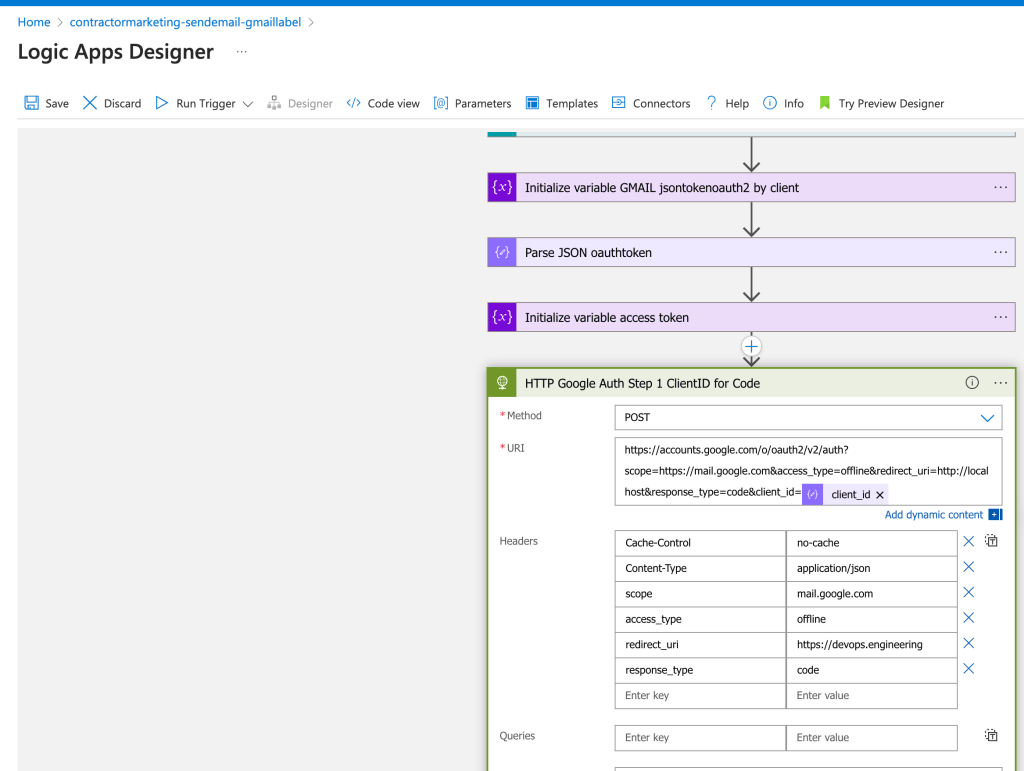The width and height of the screenshot is (1024, 771).
Task: Remove the client_id token from URI
Action: click(x=880, y=495)
